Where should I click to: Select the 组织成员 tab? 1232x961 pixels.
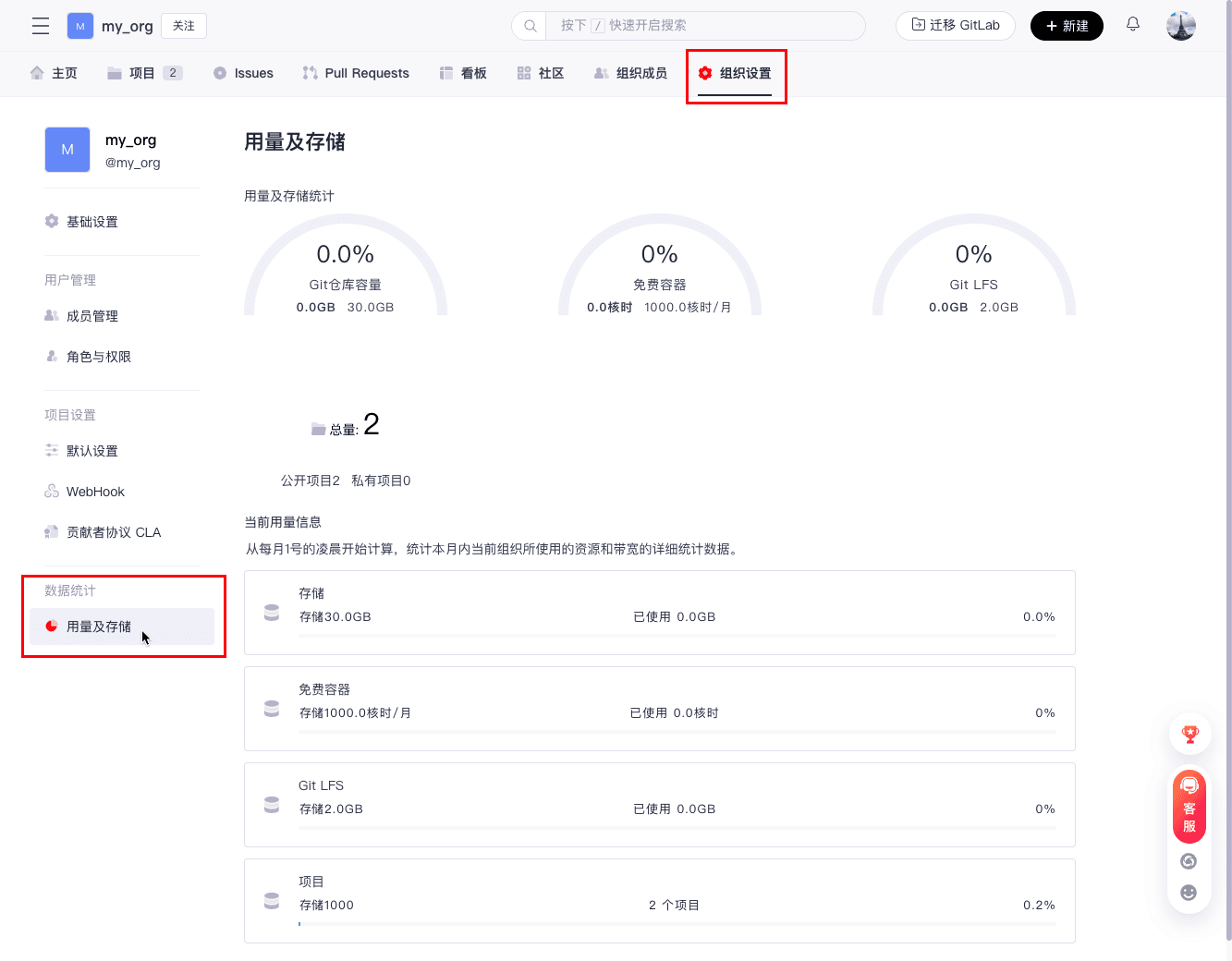click(x=630, y=73)
